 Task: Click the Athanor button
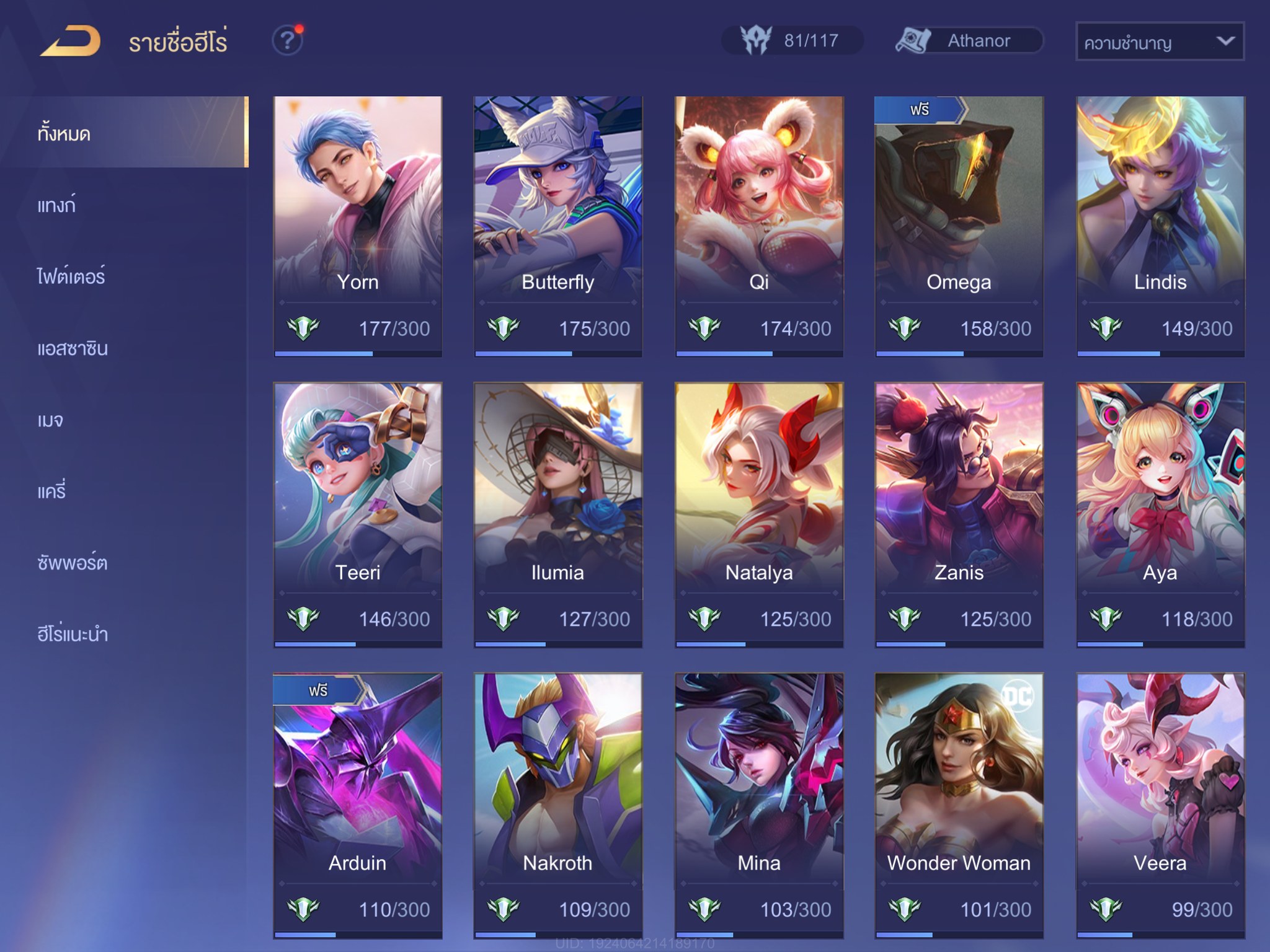969,40
